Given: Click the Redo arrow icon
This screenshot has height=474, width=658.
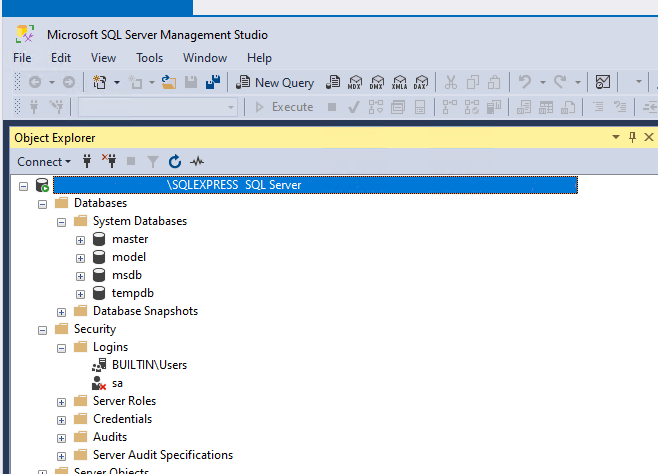Looking at the screenshot, I should (560, 82).
